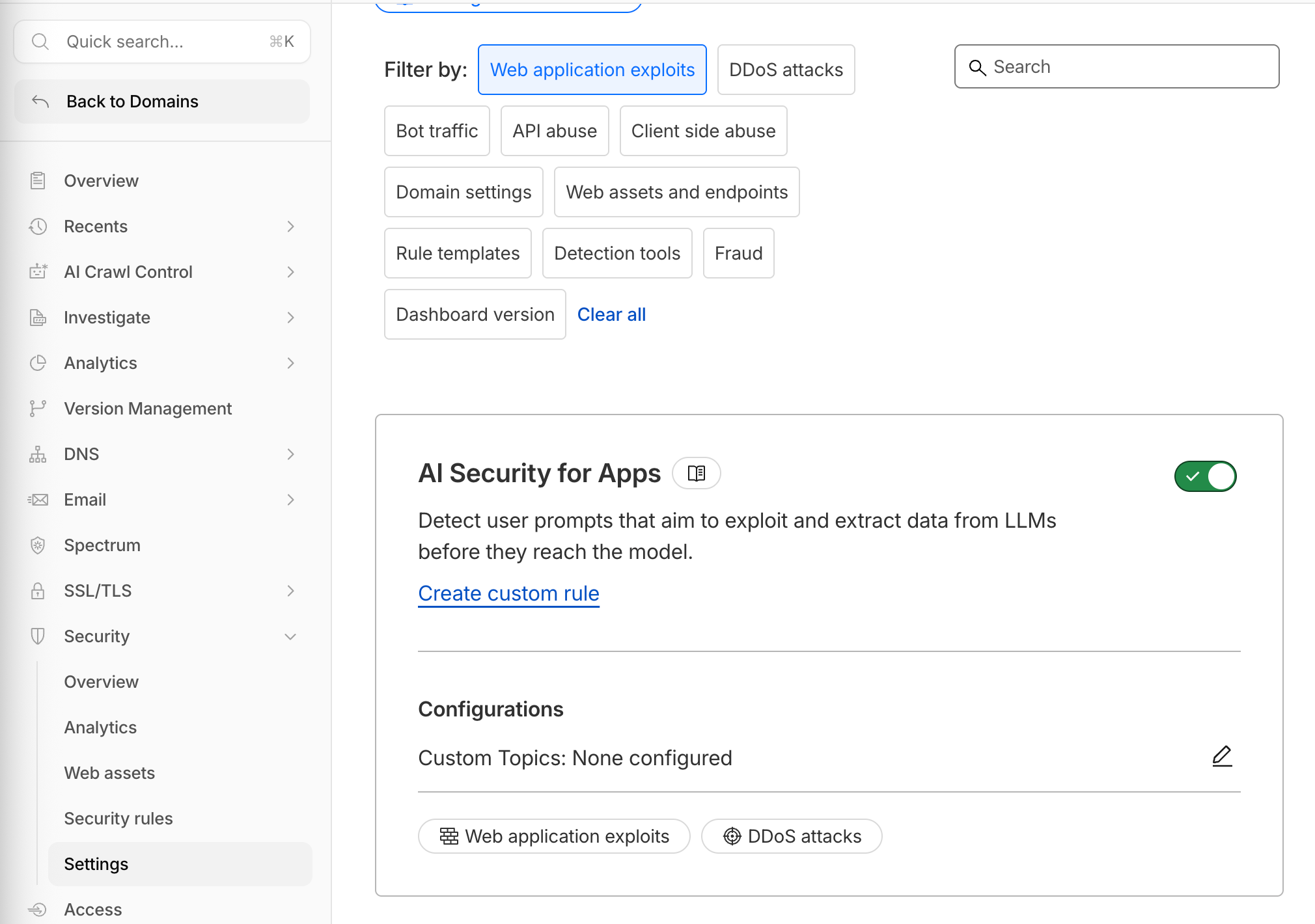
Task: Select the Detection tools filter button
Action: coord(617,253)
